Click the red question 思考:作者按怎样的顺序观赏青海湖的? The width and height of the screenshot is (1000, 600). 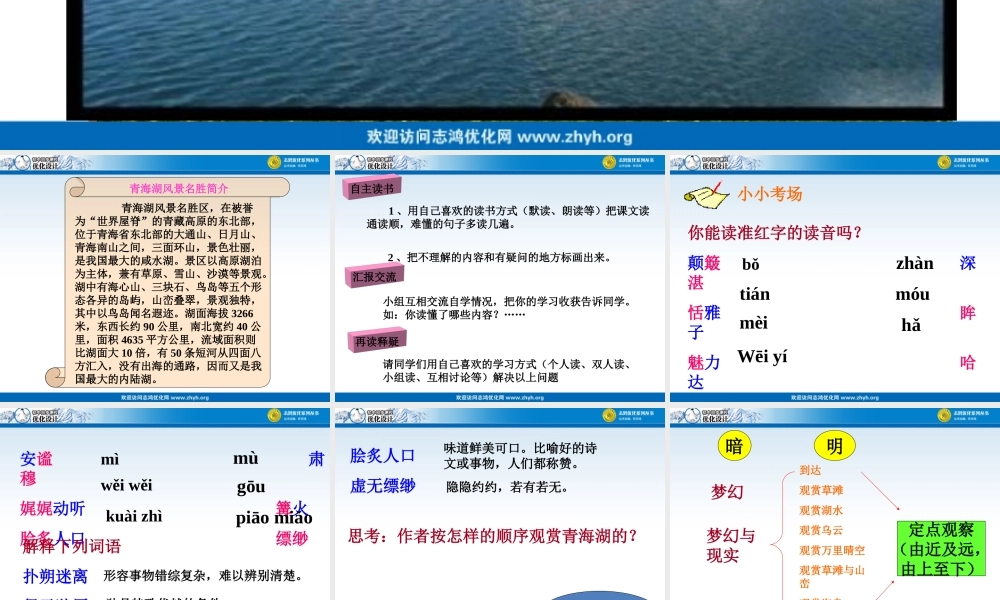coord(492,536)
